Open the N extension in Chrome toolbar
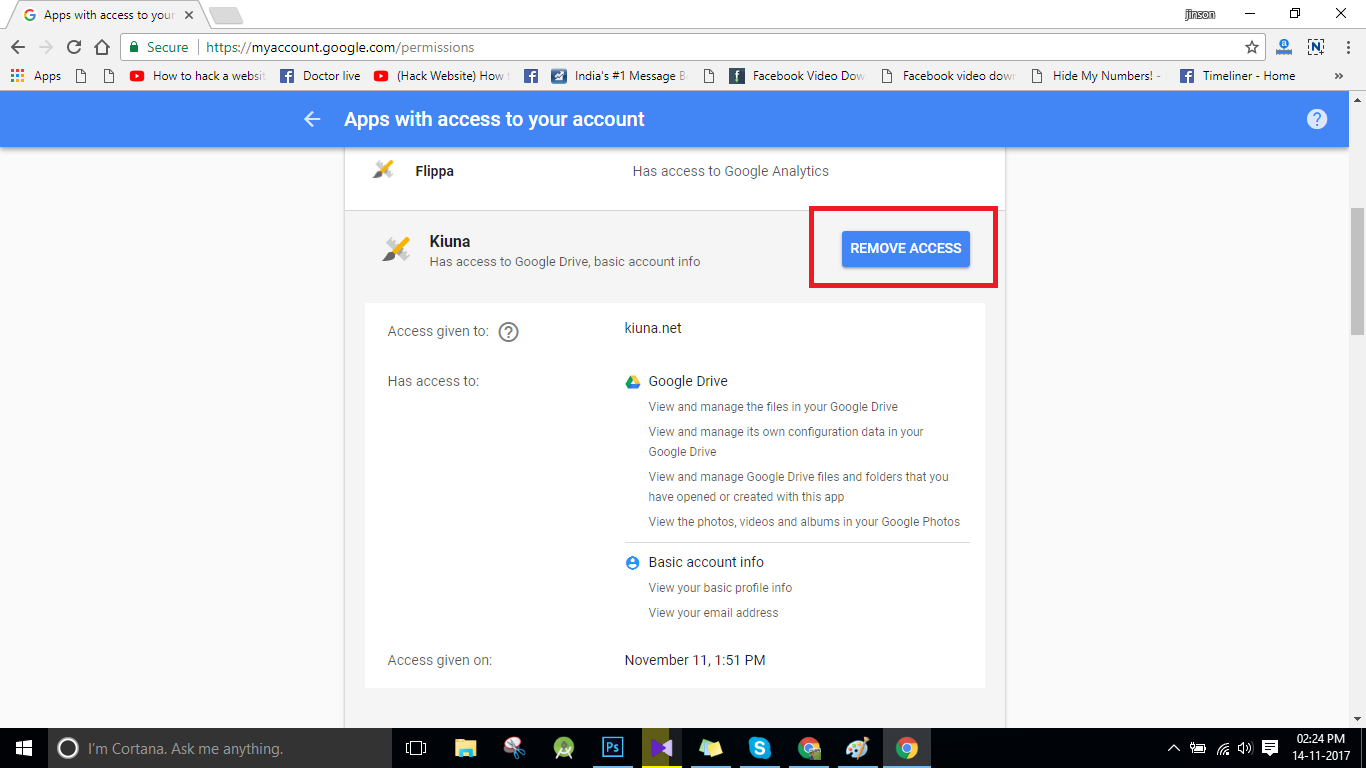The image size is (1366, 768). coord(1316,47)
